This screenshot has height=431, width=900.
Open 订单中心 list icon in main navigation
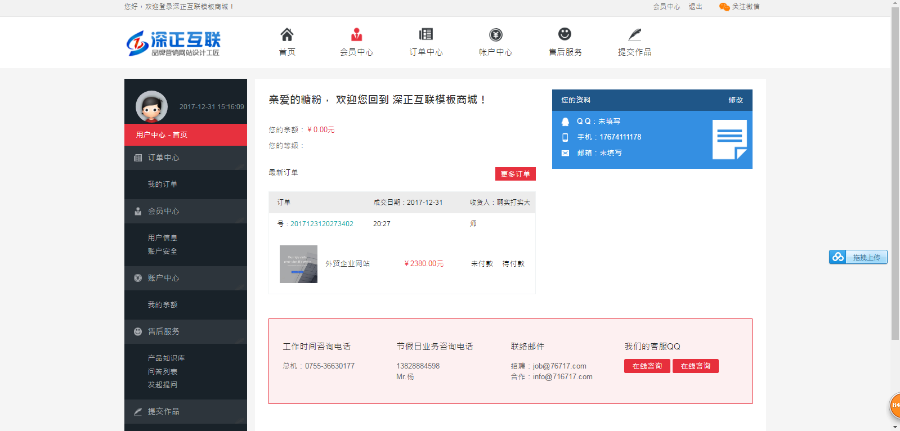(x=426, y=34)
